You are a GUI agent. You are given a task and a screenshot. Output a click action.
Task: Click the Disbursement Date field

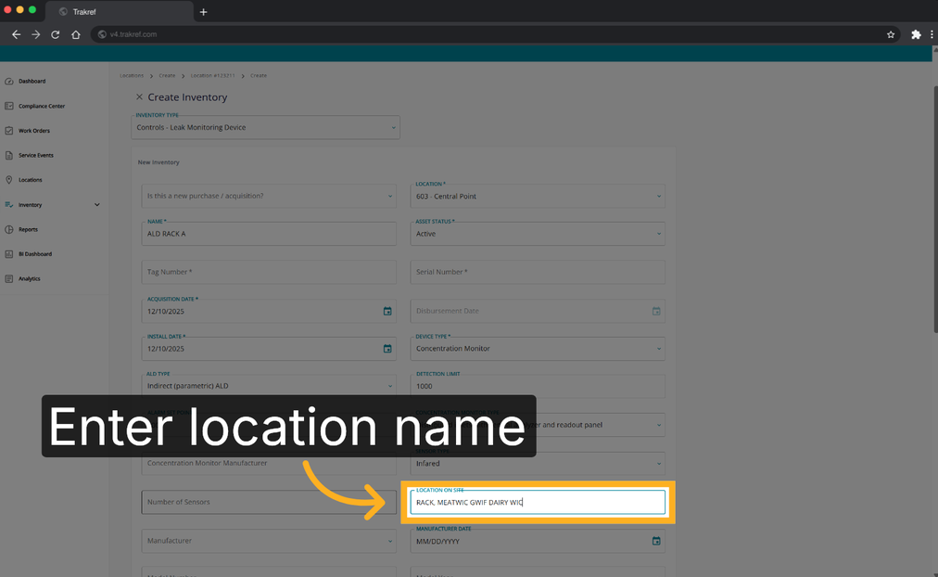tap(538, 311)
